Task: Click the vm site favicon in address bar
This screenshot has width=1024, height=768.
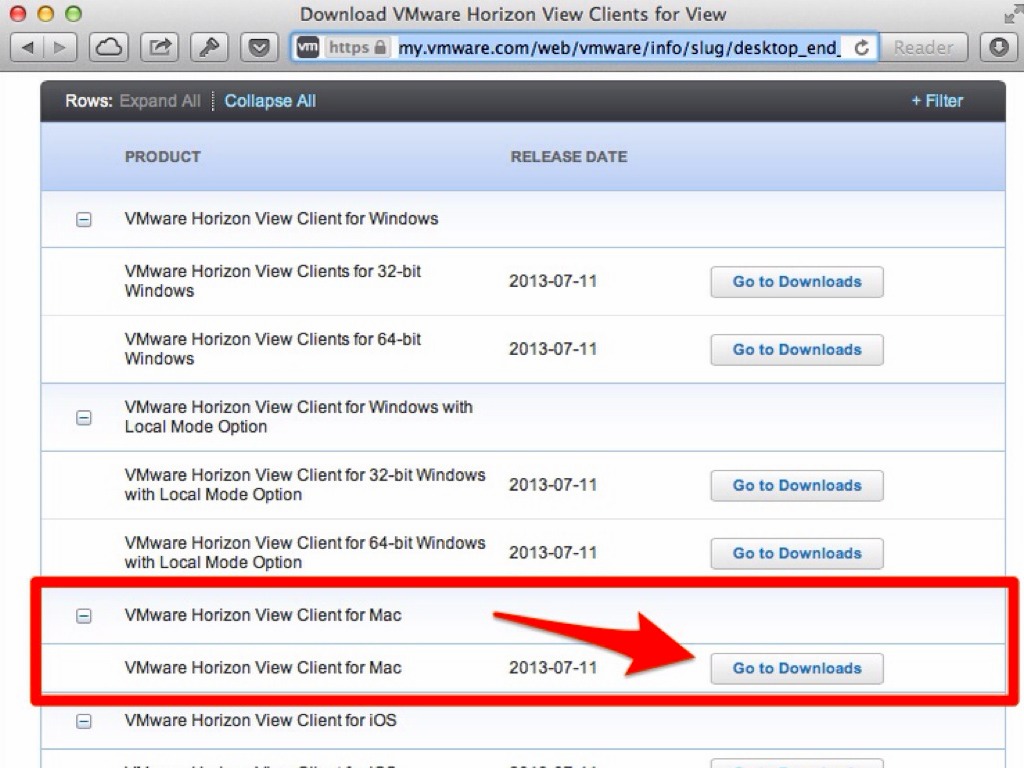Action: 309,47
